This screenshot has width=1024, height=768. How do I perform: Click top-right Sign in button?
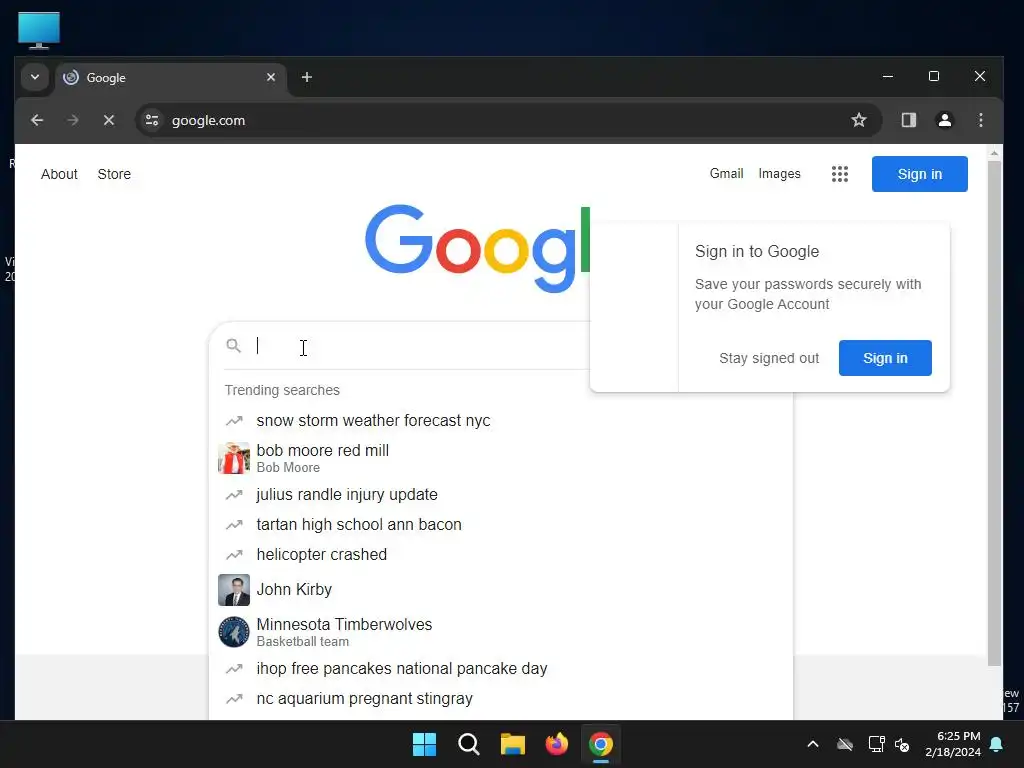coord(920,174)
